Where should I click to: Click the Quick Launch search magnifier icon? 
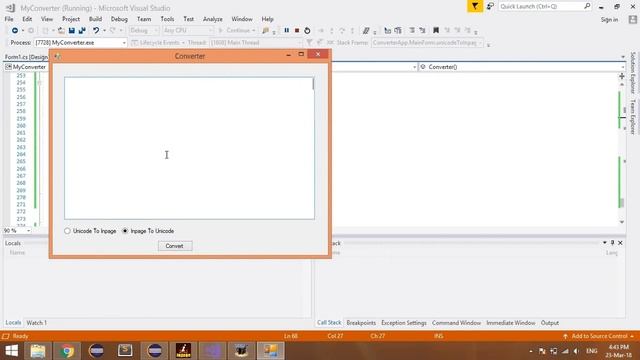point(587,6)
